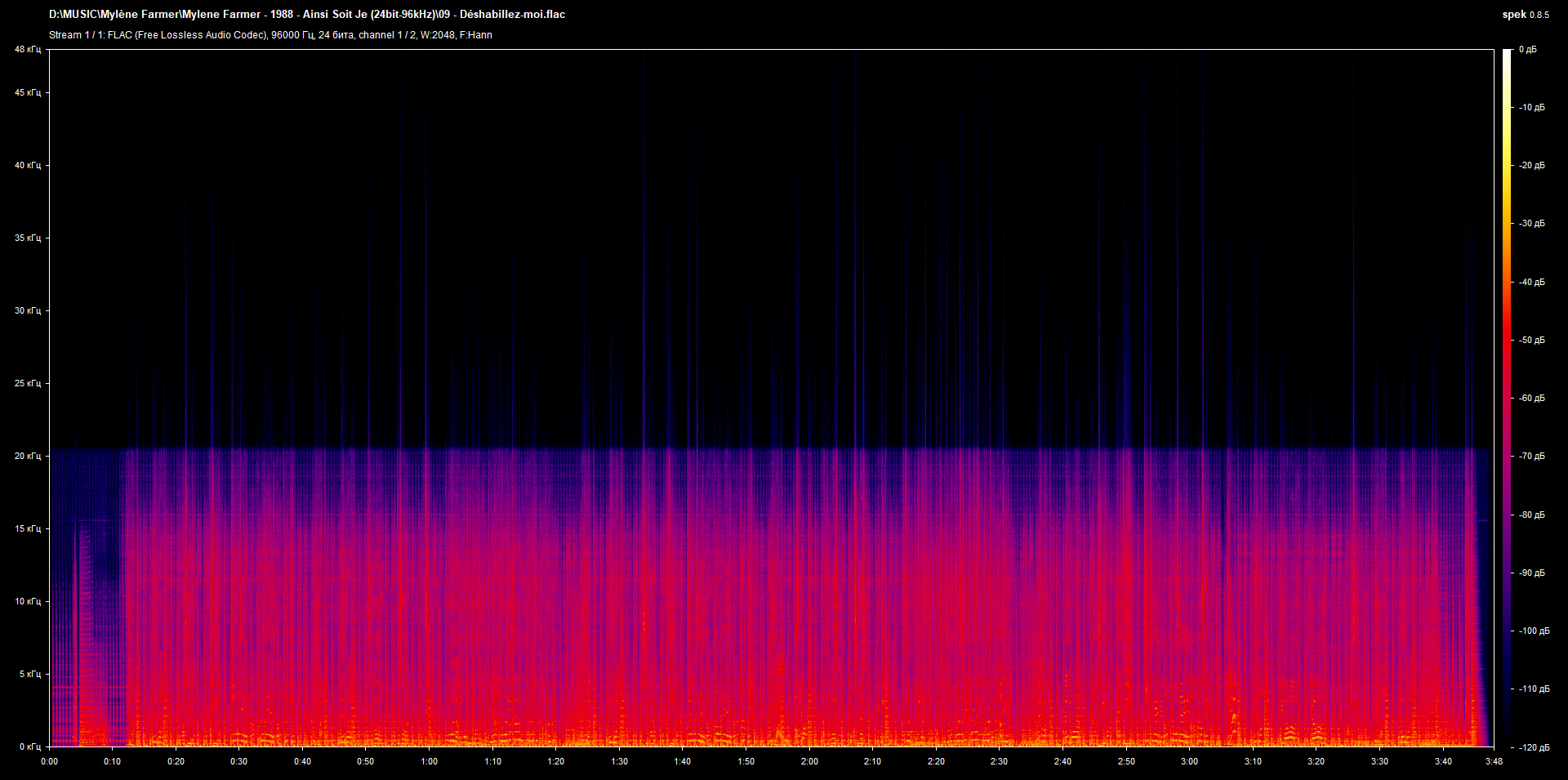Click the -90 дБ label on the scale
The width and height of the screenshot is (1568, 780).
(x=1532, y=573)
